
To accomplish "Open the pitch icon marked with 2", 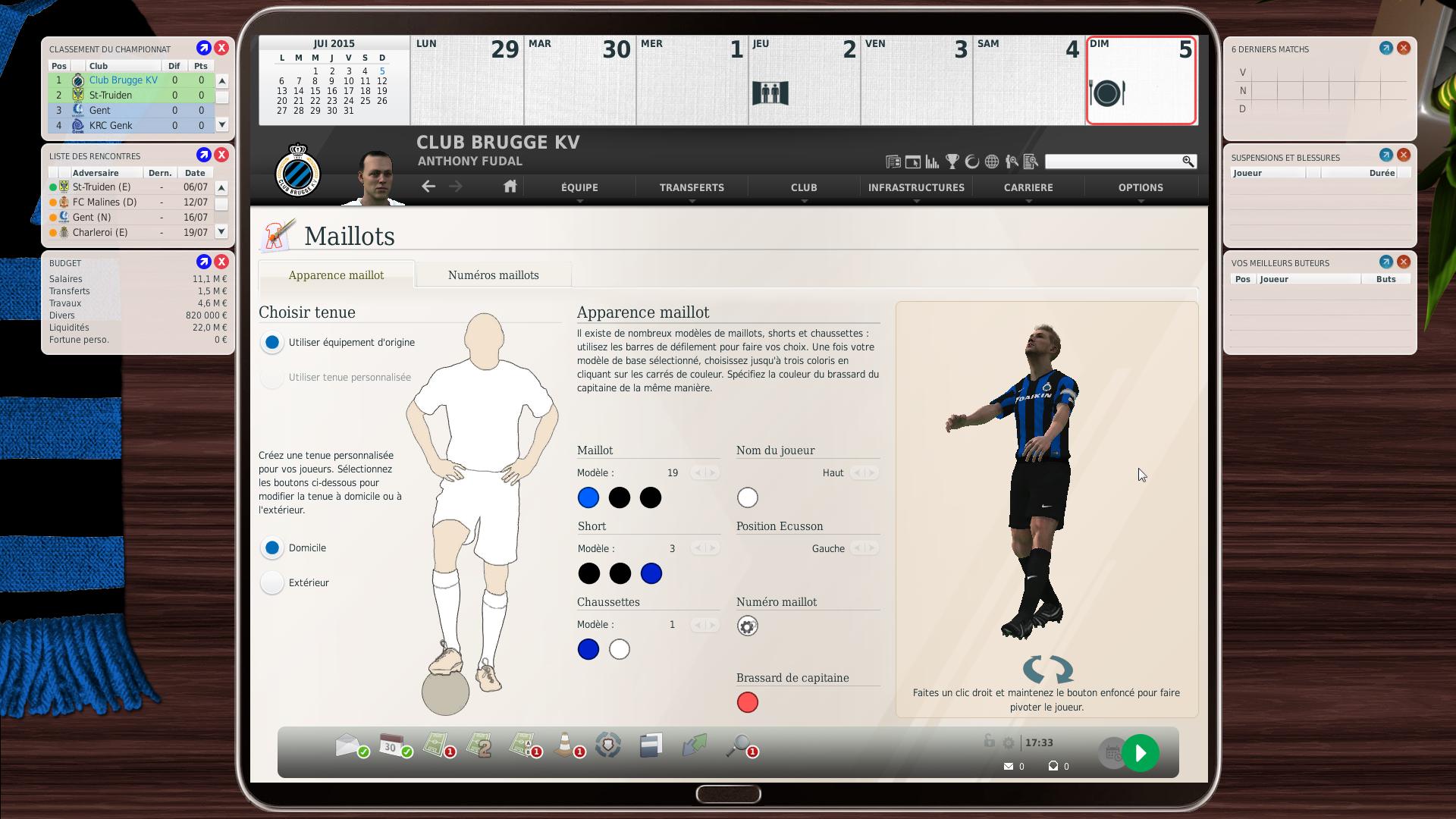I will [480, 745].
